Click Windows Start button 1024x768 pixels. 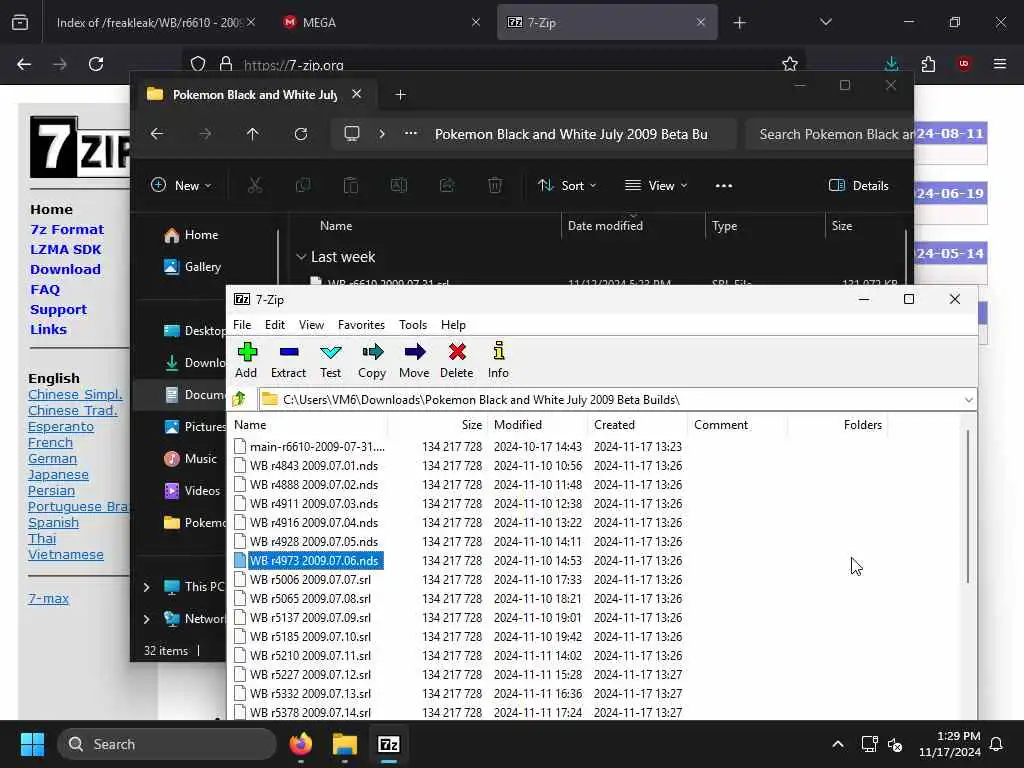(32, 744)
